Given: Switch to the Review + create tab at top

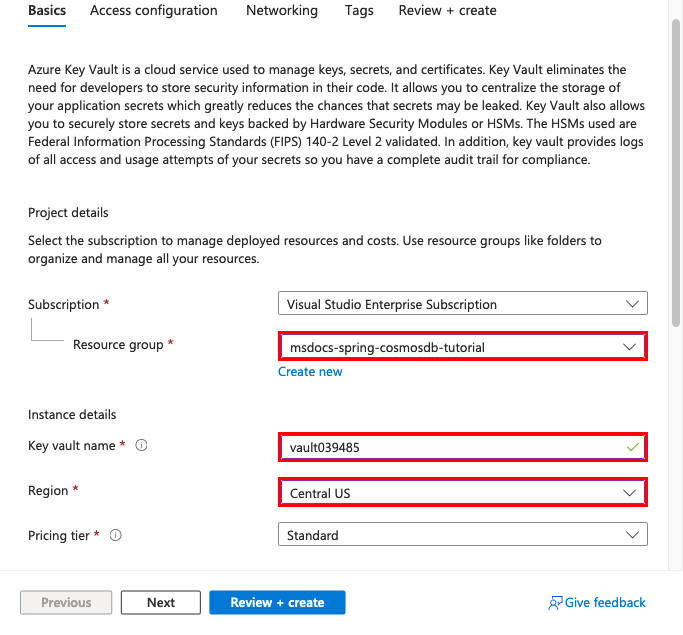Looking at the screenshot, I should [x=447, y=11].
